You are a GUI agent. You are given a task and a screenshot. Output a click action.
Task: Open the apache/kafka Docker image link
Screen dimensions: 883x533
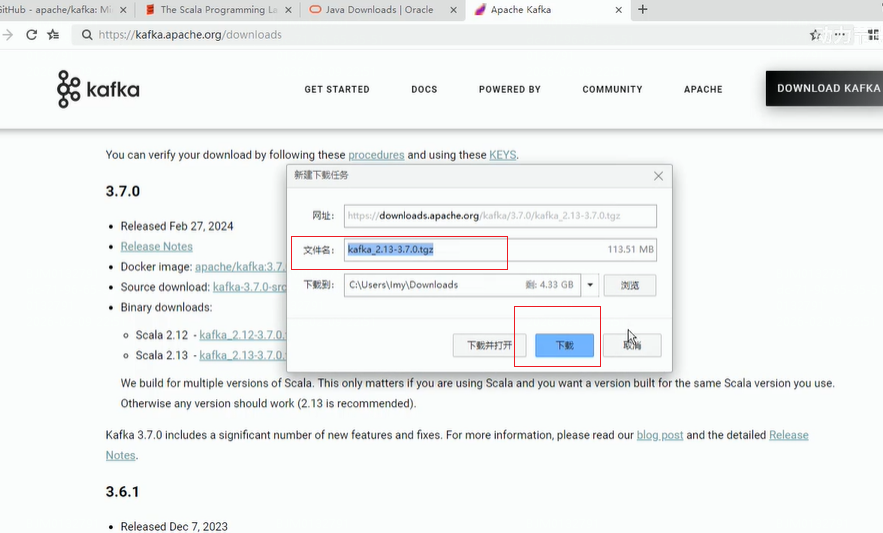click(x=240, y=267)
